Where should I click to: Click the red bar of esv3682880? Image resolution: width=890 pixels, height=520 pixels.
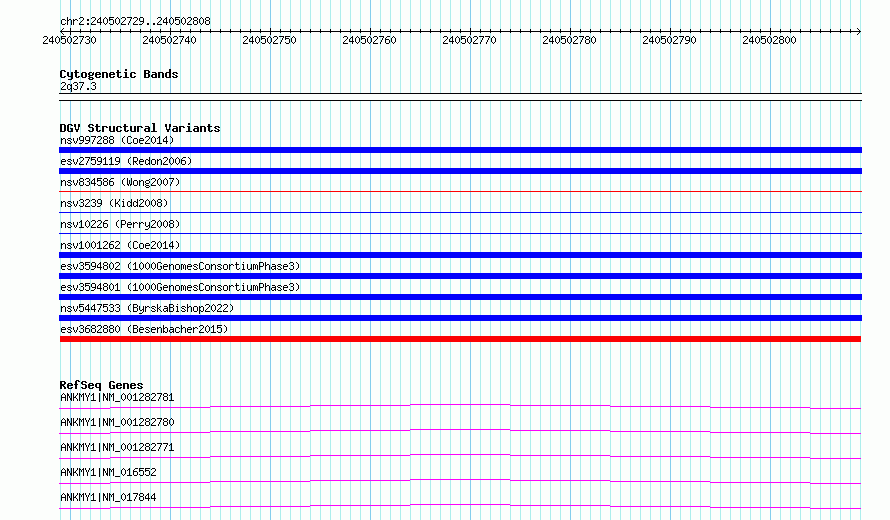coord(460,339)
